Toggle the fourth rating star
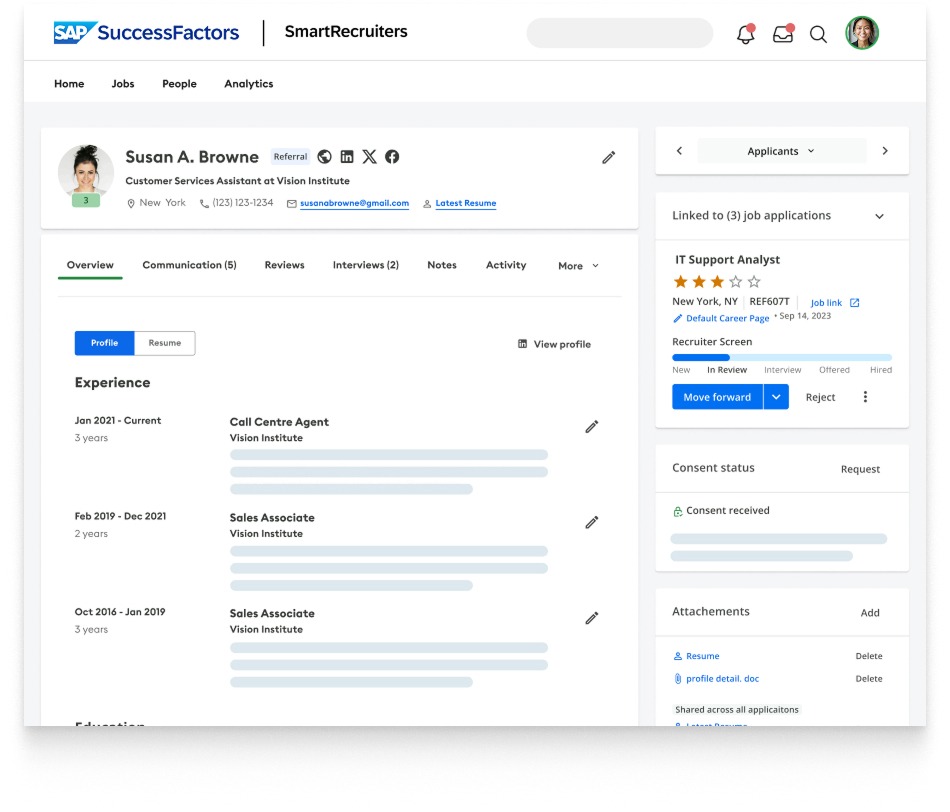Screen dimensions: 950x812 736,282
